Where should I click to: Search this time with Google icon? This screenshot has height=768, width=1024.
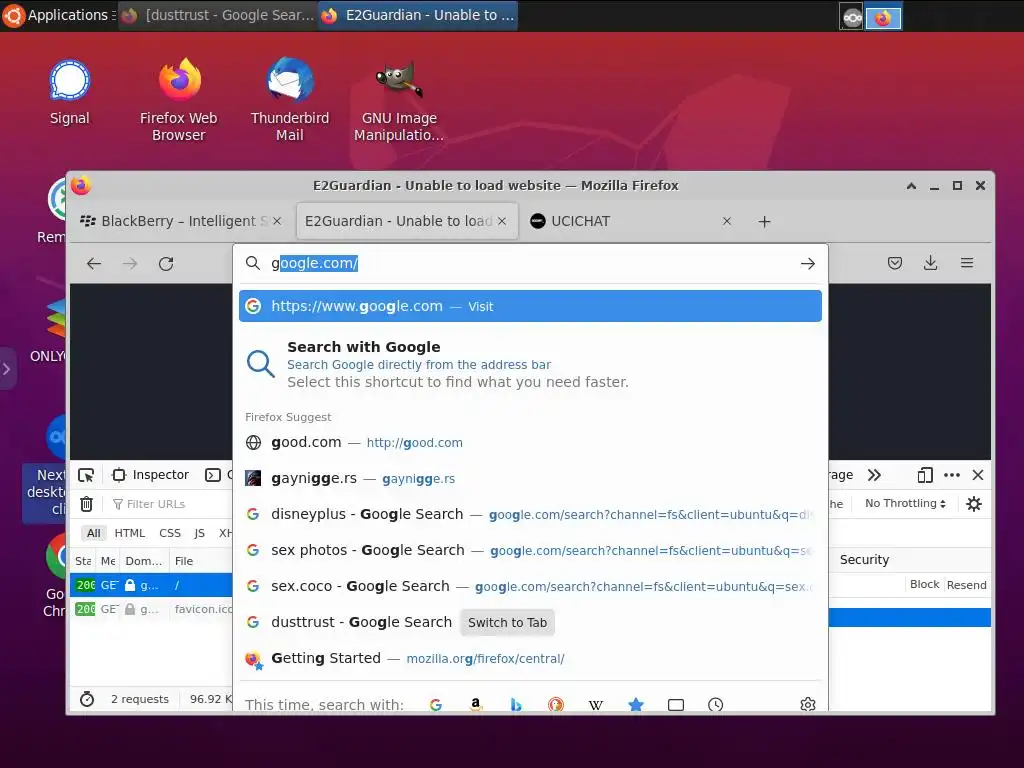(x=436, y=705)
